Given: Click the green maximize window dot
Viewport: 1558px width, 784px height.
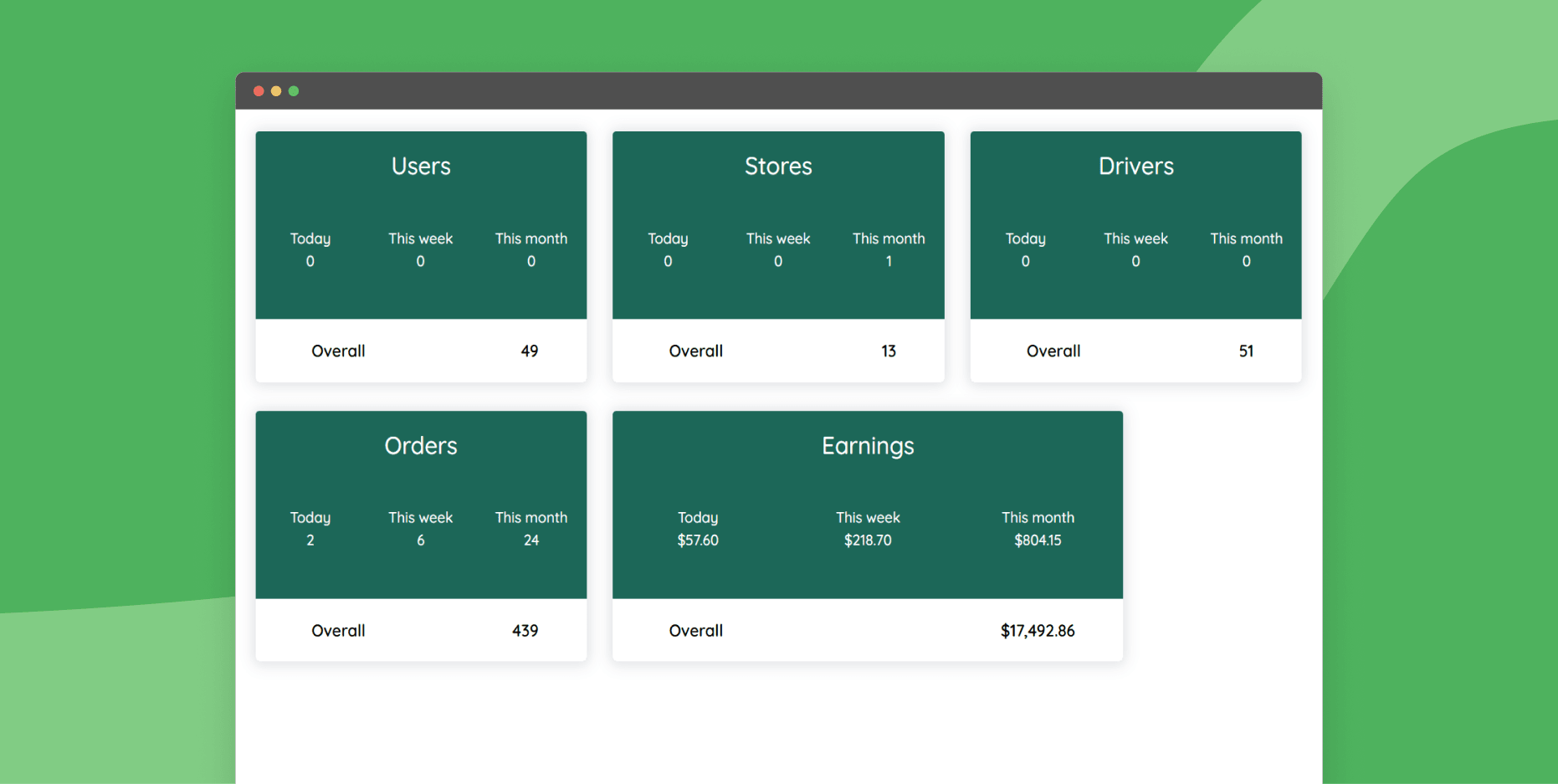Looking at the screenshot, I should point(294,91).
